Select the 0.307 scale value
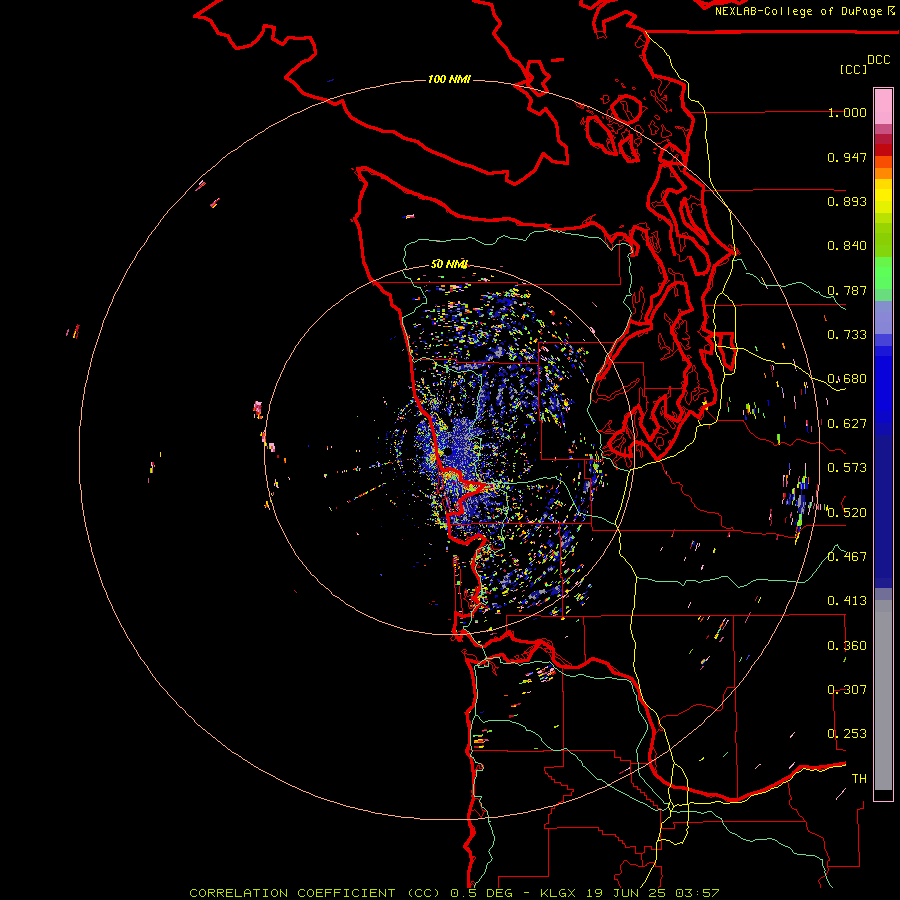Image resolution: width=900 pixels, height=900 pixels. (x=847, y=689)
